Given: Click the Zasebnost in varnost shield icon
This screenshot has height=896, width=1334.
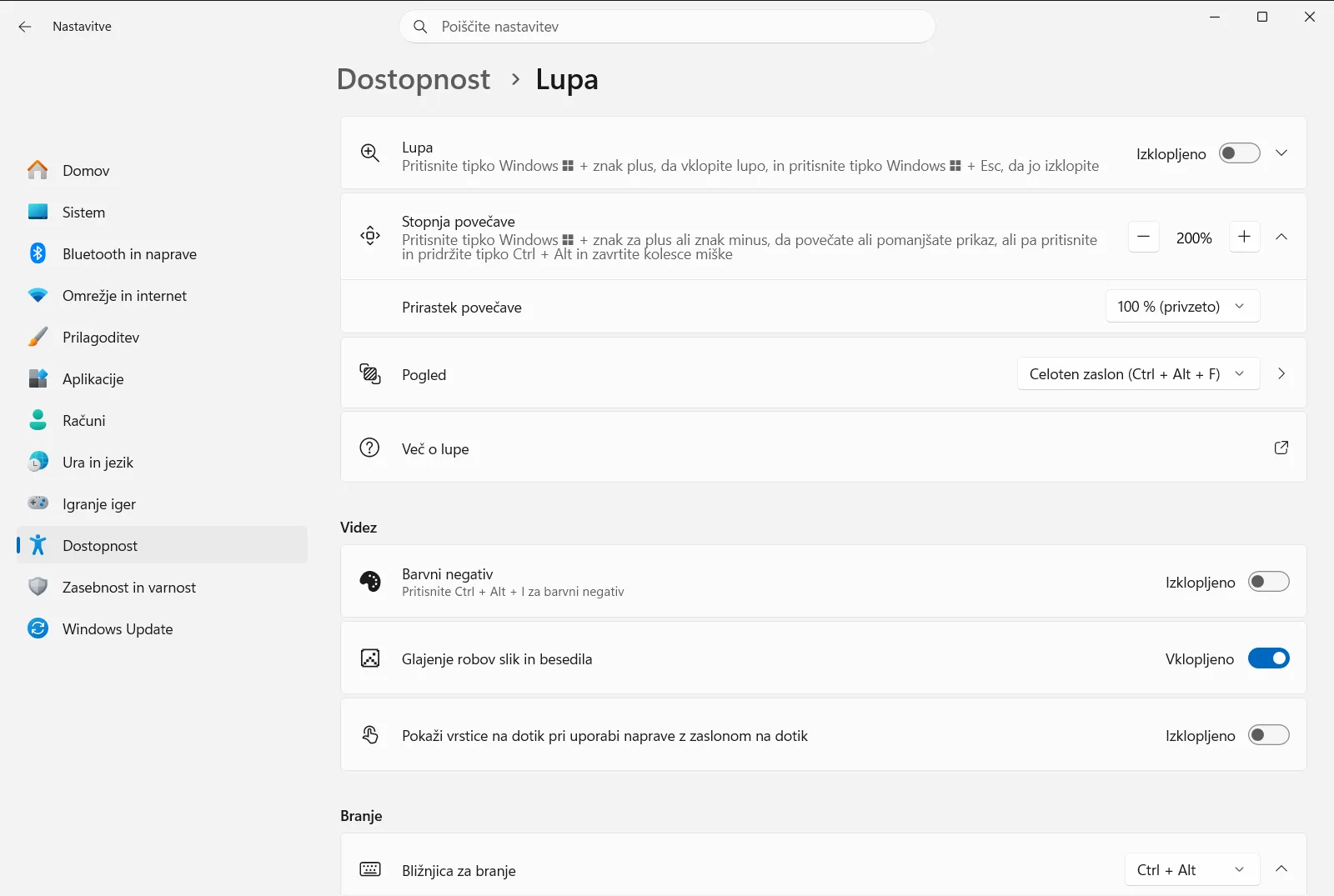Looking at the screenshot, I should coord(38,587).
